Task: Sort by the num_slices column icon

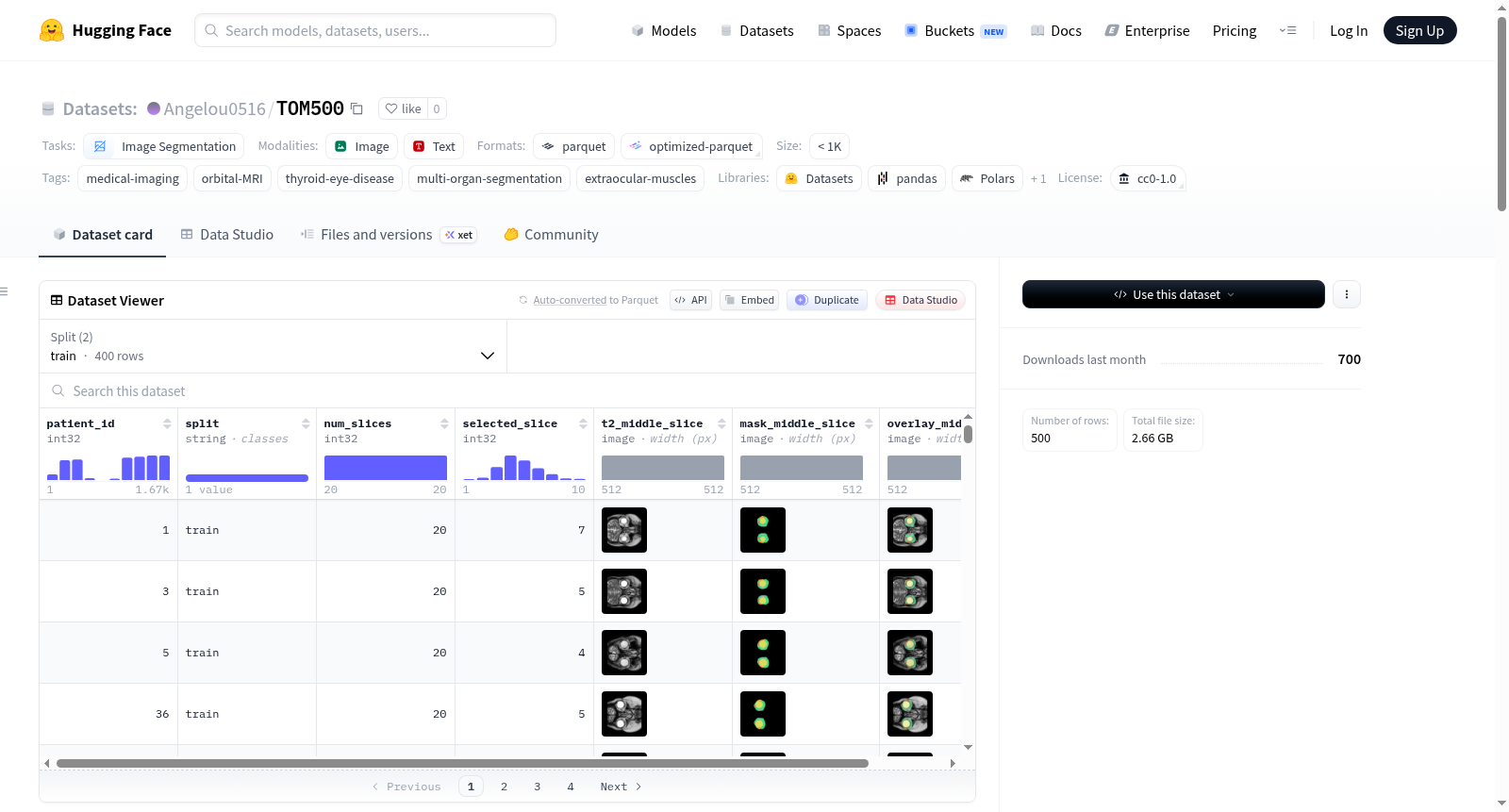Action: [444, 423]
